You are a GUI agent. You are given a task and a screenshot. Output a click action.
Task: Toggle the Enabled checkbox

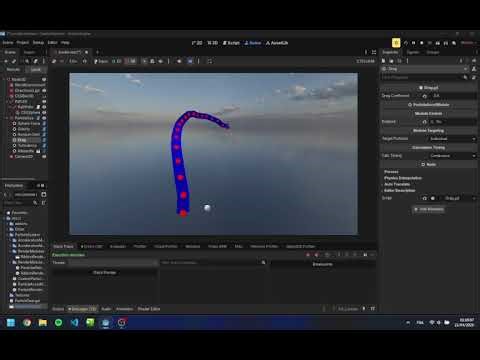(x=433, y=122)
